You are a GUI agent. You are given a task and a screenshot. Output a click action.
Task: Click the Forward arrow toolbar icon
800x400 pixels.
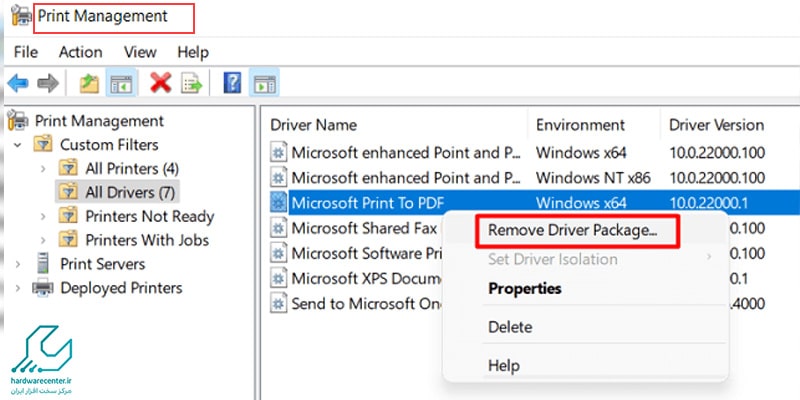click(x=48, y=83)
